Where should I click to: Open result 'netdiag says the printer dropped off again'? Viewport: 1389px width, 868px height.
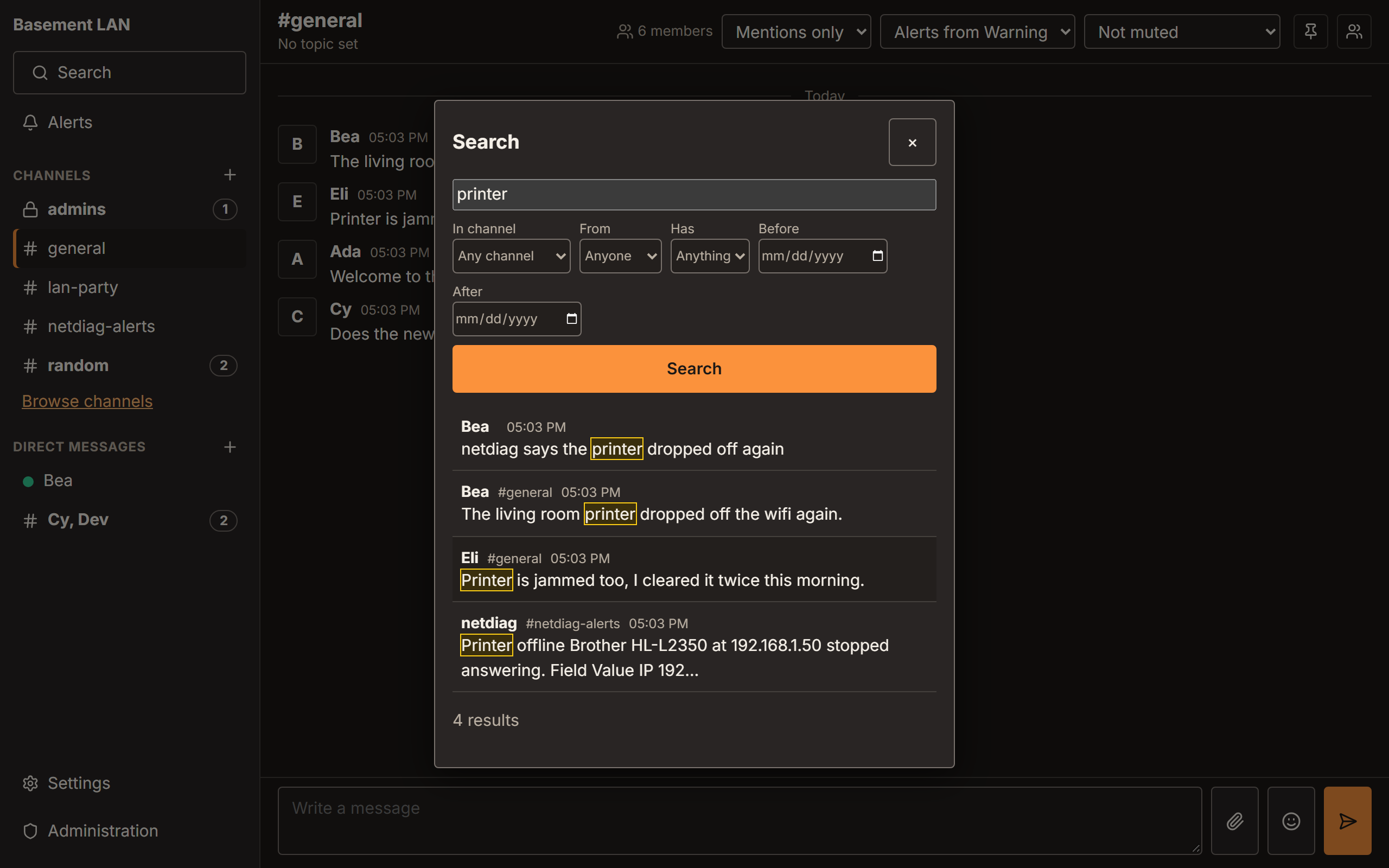[x=694, y=438]
